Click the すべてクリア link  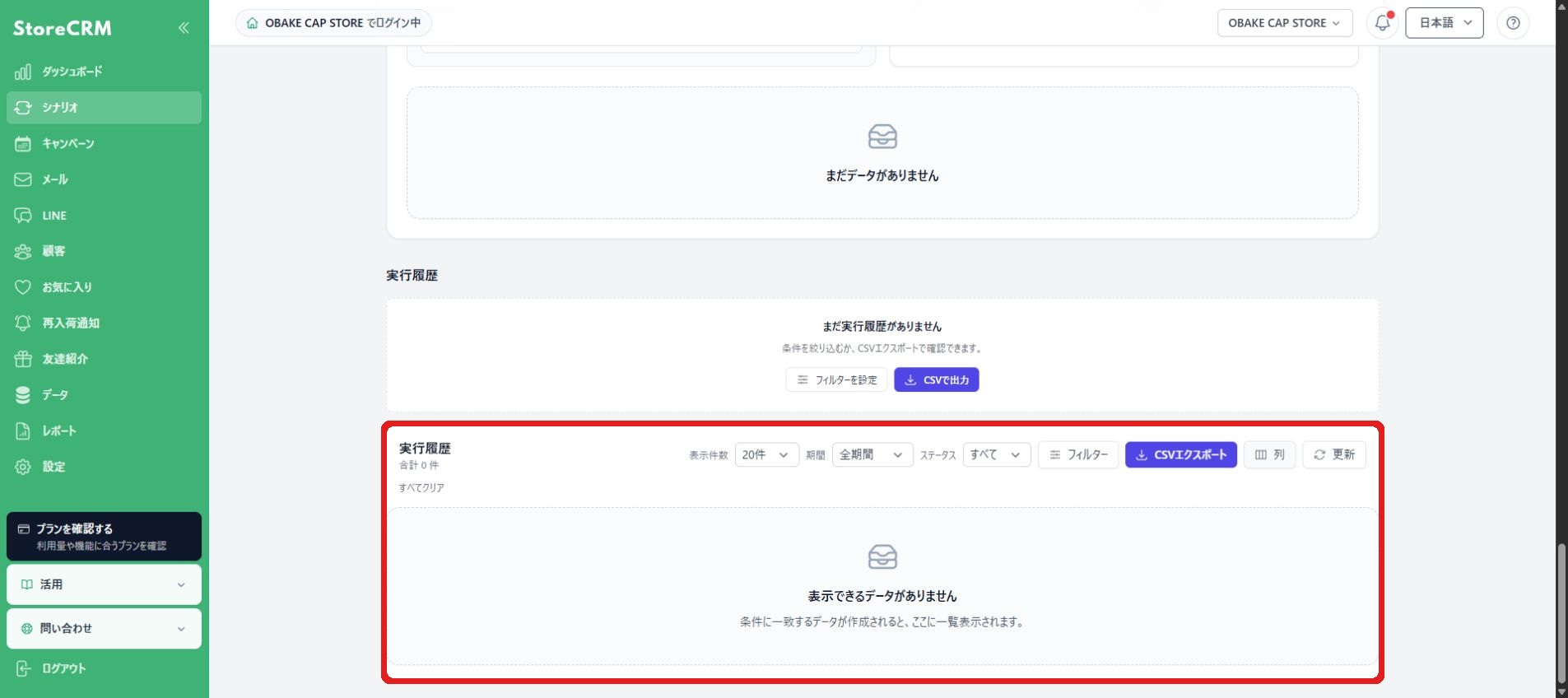(421, 487)
